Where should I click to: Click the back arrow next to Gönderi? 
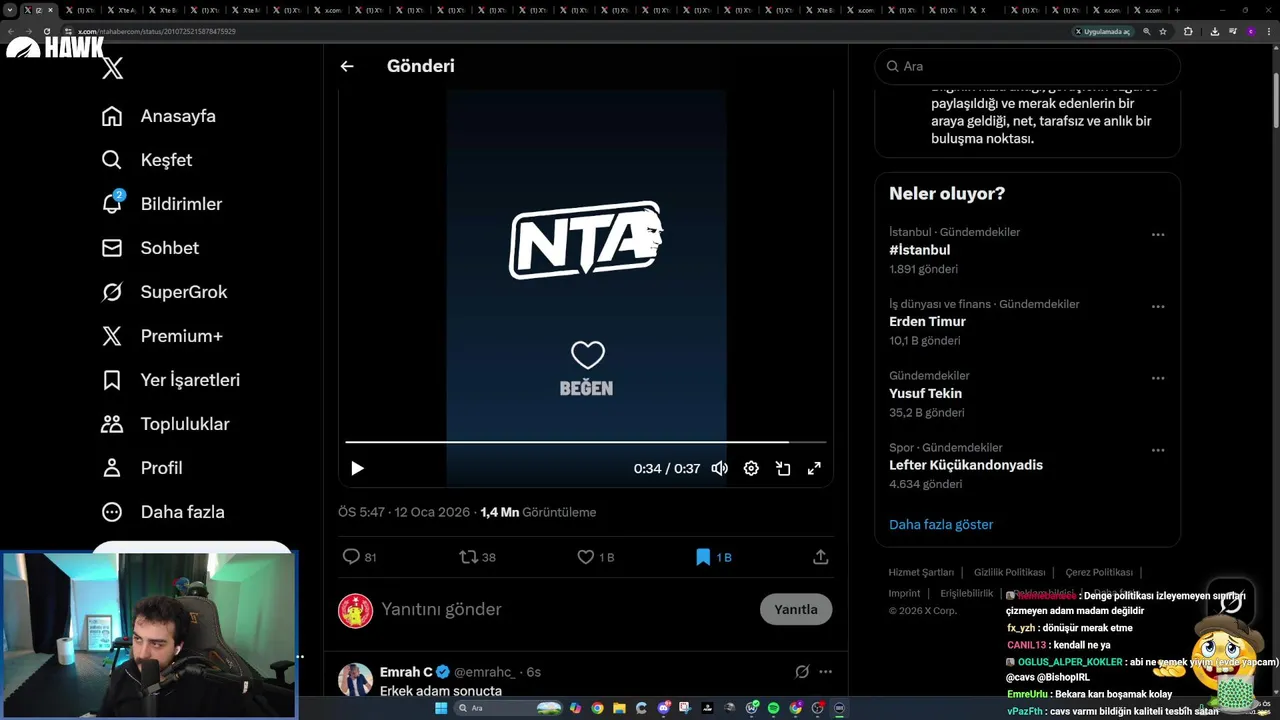click(x=347, y=66)
